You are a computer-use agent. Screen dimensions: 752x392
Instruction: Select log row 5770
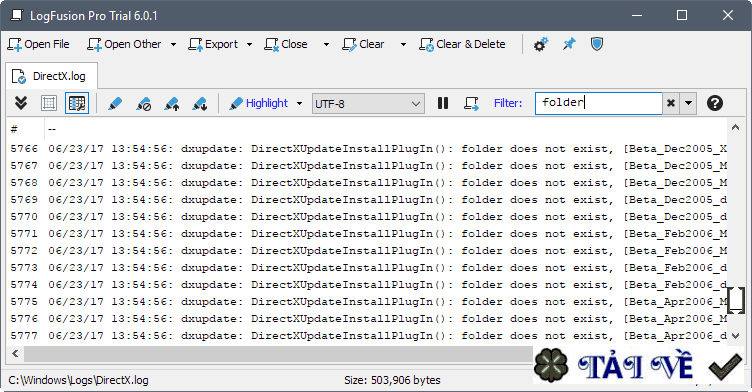coord(368,217)
